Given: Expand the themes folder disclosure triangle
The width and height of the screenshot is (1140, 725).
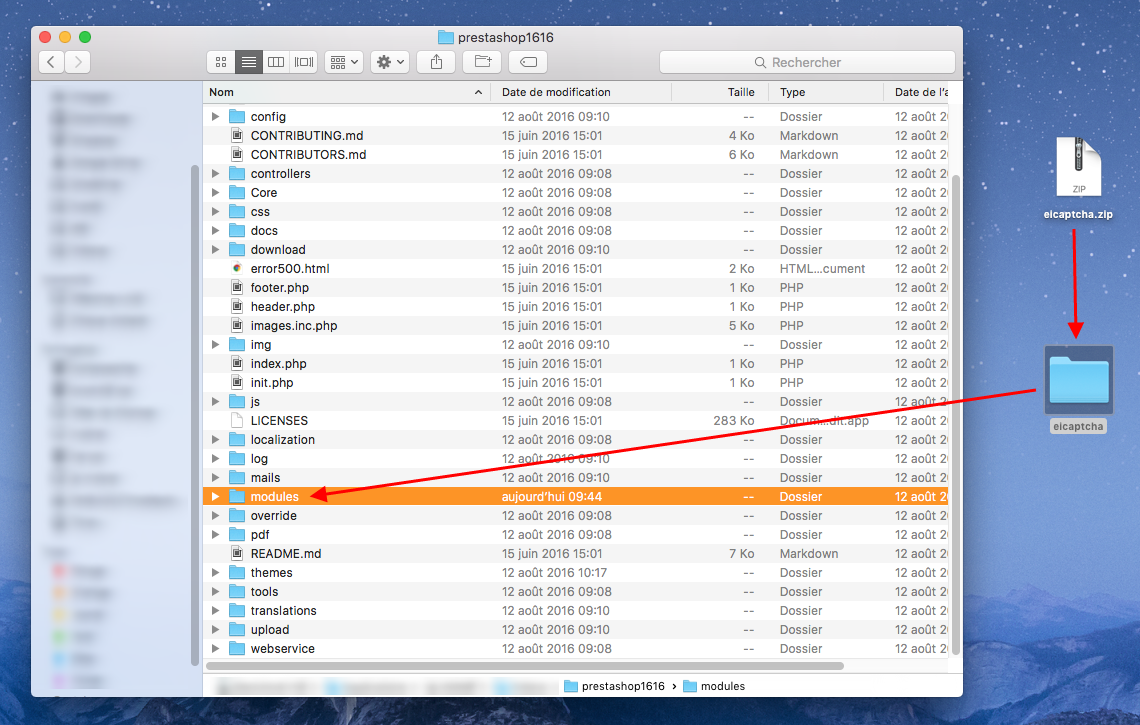Looking at the screenshot, I should [215, 573].
